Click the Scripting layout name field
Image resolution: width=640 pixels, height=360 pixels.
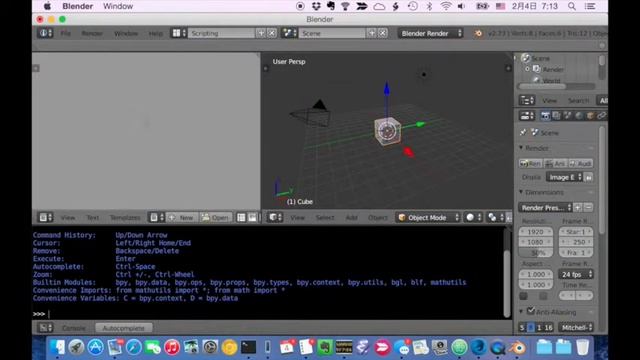(x=221, y=33)
